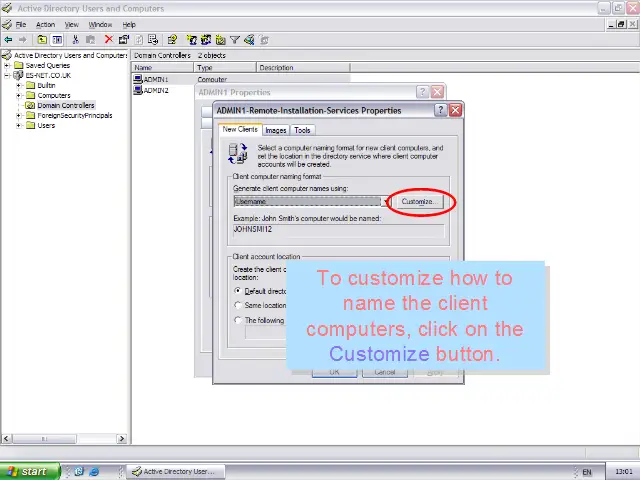The width and height of the screenshot is (640, 480).
Task: Click the Customize button
Action: (417, 201)
